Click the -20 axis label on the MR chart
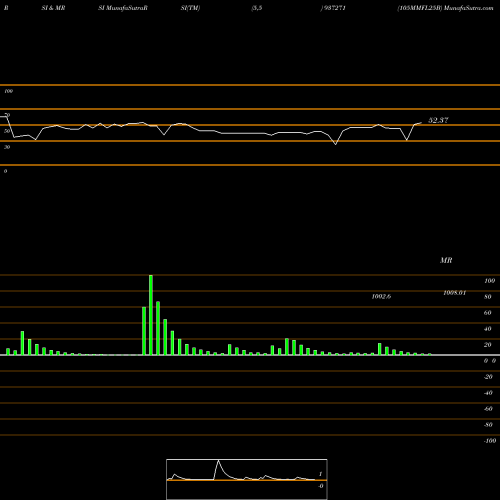The height and width of the screenshot is (500, 500). pos(488,377)
